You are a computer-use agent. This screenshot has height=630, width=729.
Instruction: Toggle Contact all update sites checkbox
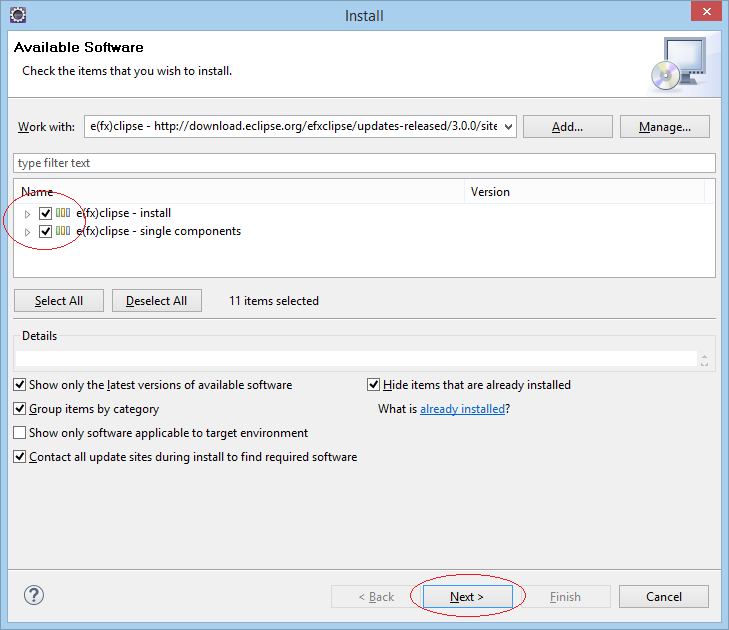(20, 457)
